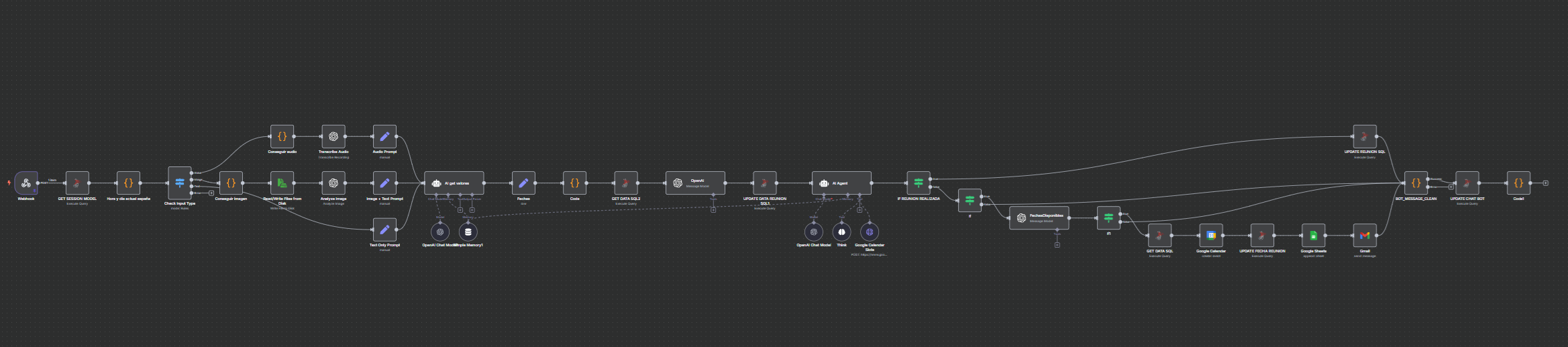Select the Text Only Prompt node

(384, 230)
